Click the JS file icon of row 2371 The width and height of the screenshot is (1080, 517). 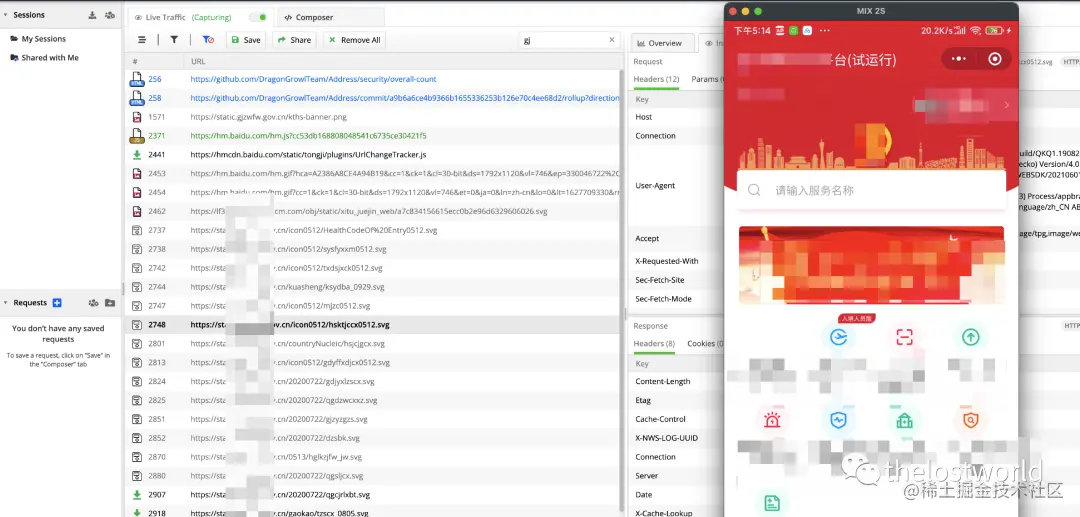[x=136, y=136]
